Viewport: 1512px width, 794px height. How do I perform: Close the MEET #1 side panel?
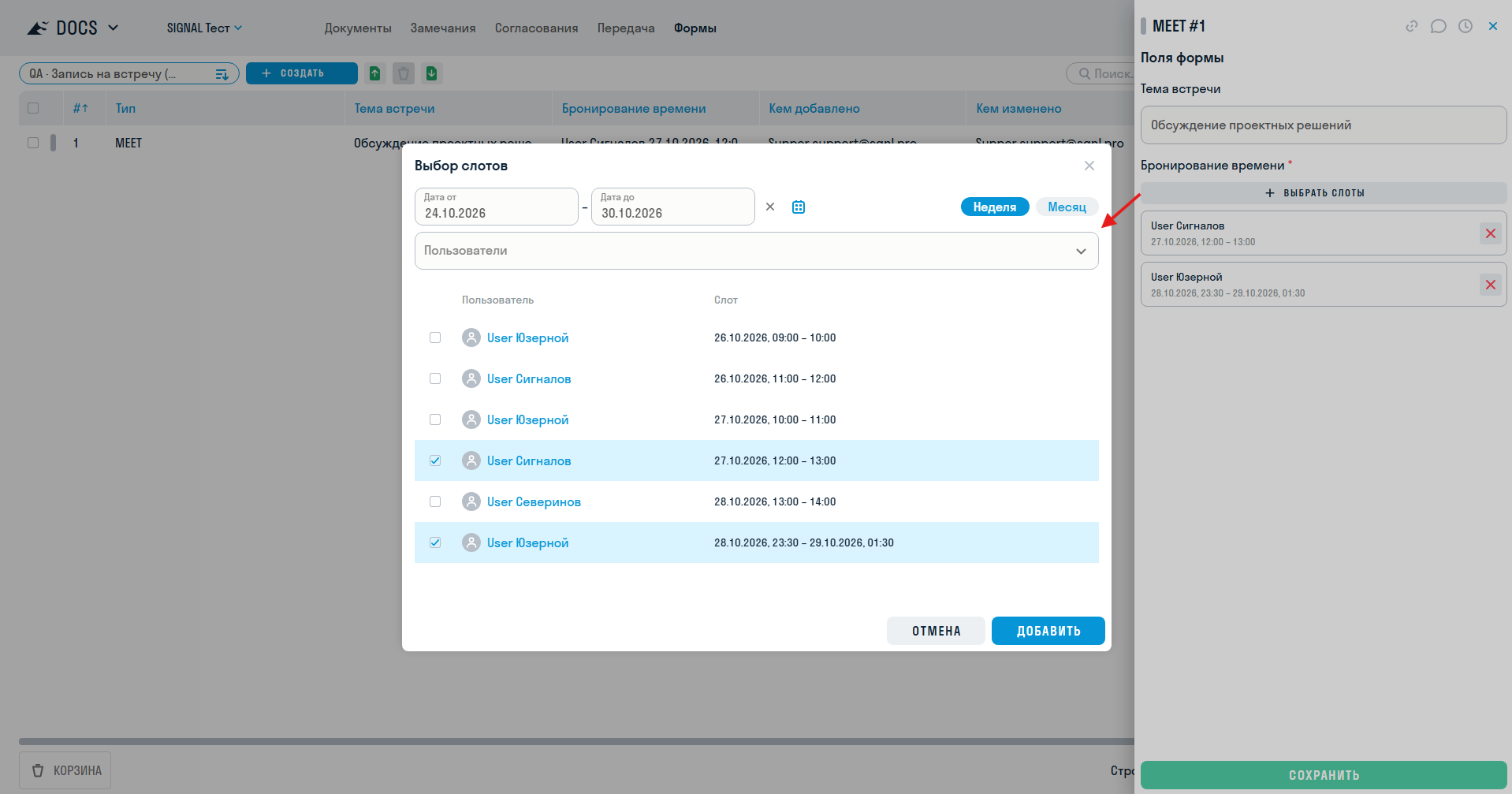tap(1493, 26)
